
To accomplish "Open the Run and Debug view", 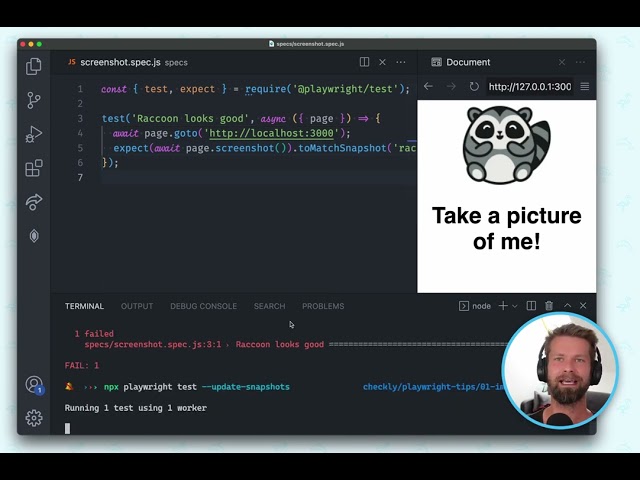I will pos(34,134).
